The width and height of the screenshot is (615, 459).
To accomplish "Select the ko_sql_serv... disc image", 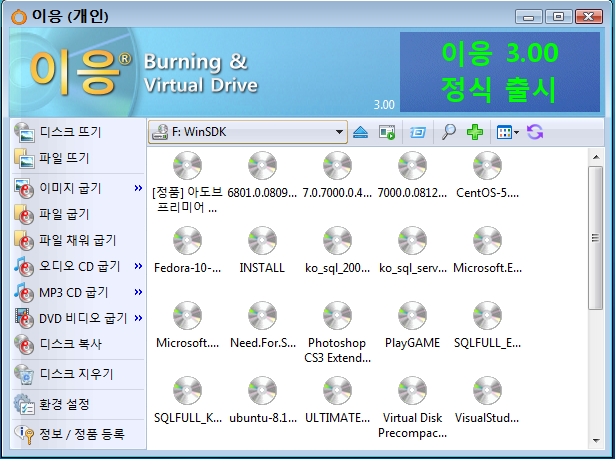I will click(x=412, y=250).
